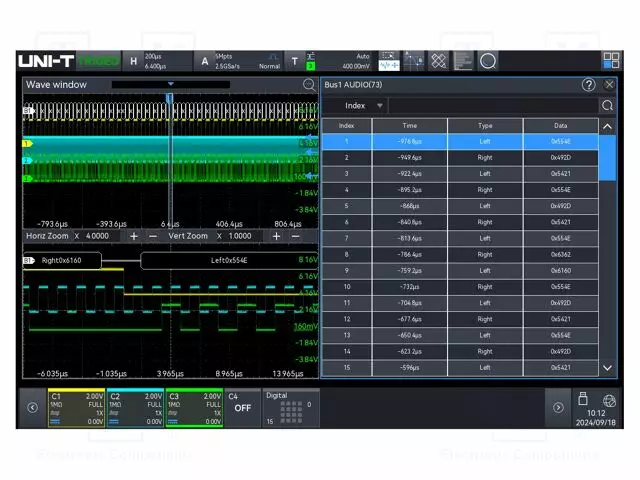Click the circle icon in top toolbar
Viewport: 640px width, 480px height.
[x=488, y=61]
